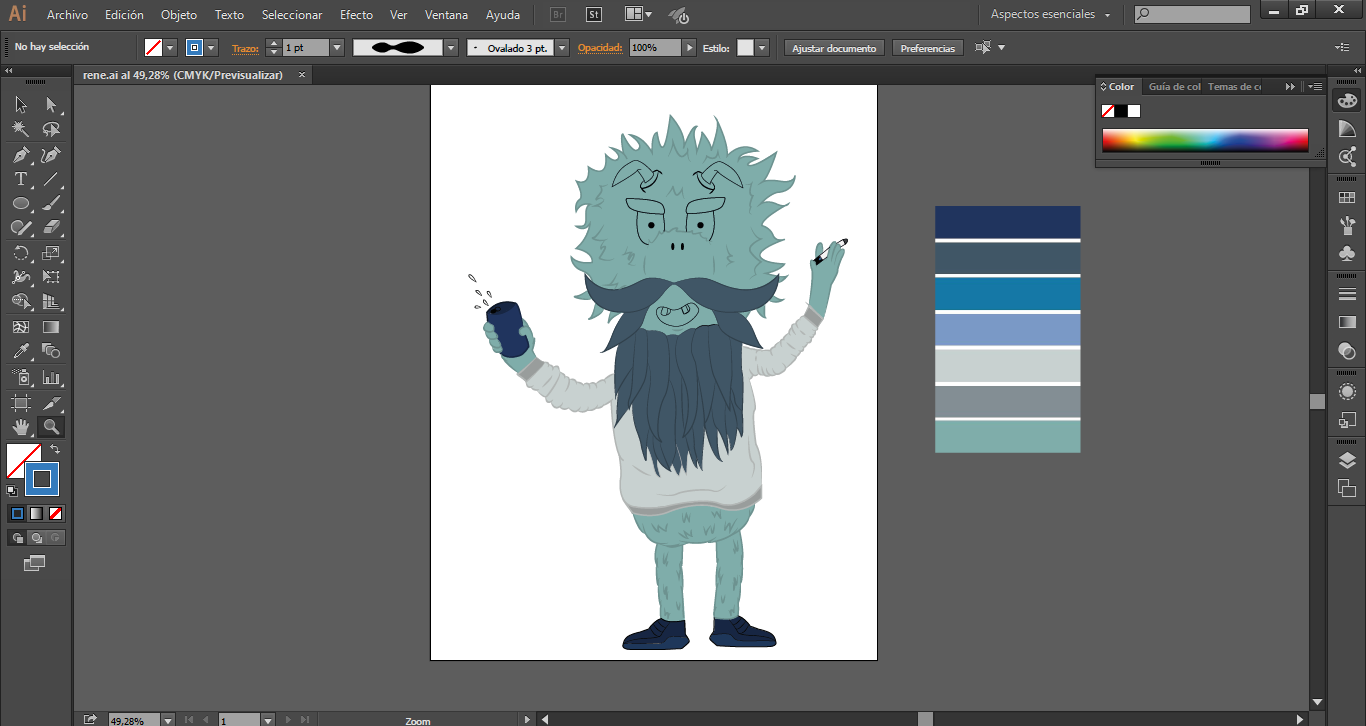This screenshot has height=726, width=1366.
Task: Select the Direct Selection tool
Action: coord(51,105)
